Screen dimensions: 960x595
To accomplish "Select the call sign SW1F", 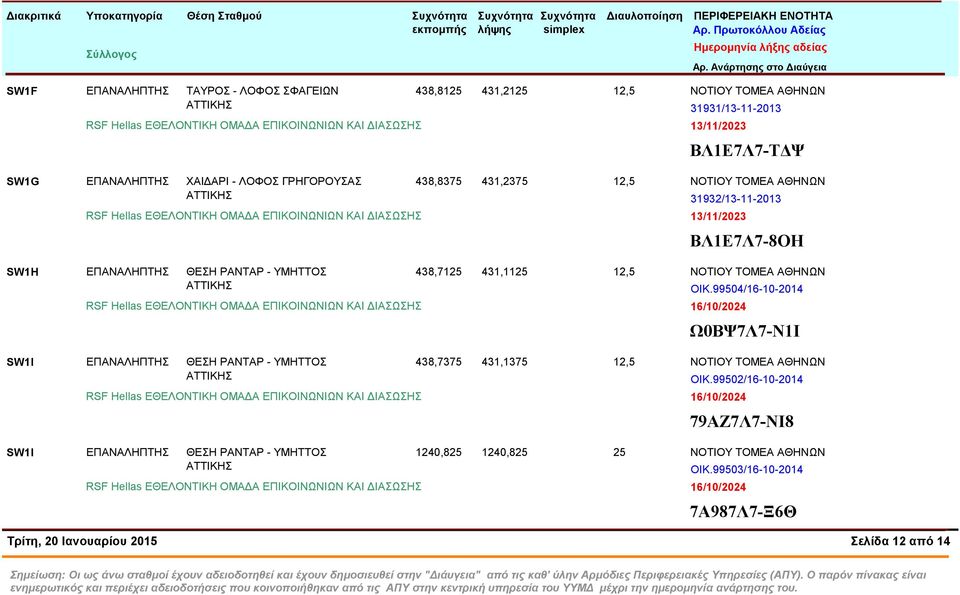I will (22, 91).
